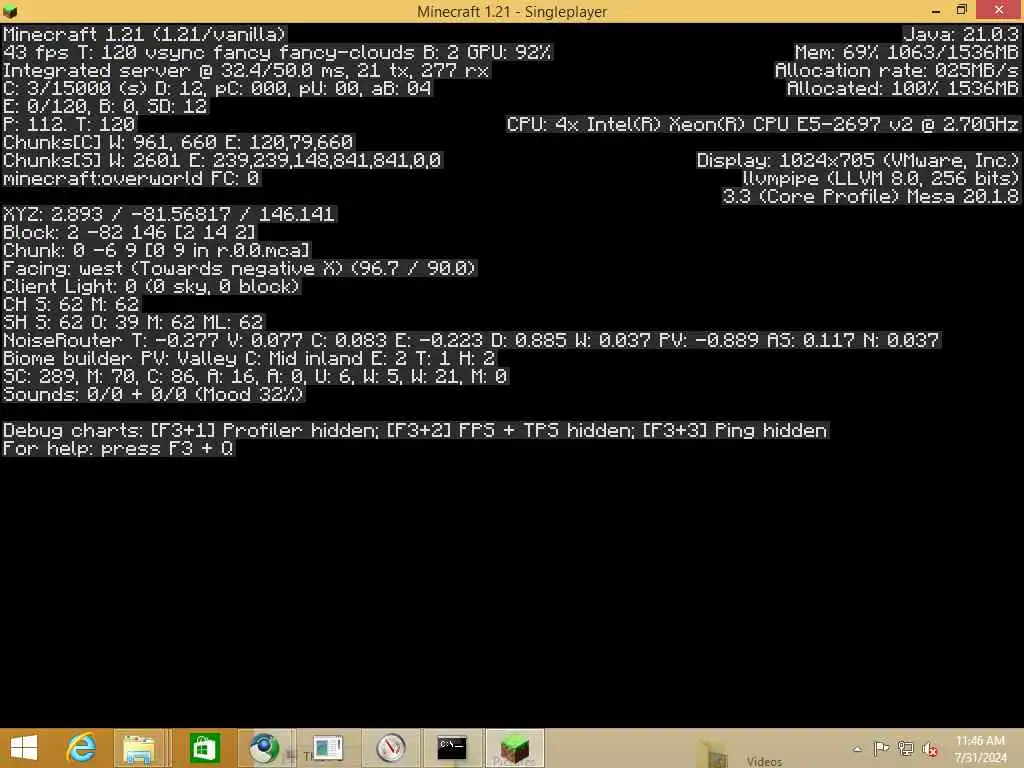The width and height of the screenshot is (1024, 768).
Task: Click the 'Integrated server @ 32.4/50.0 ms' line
Action: (246, 71)
